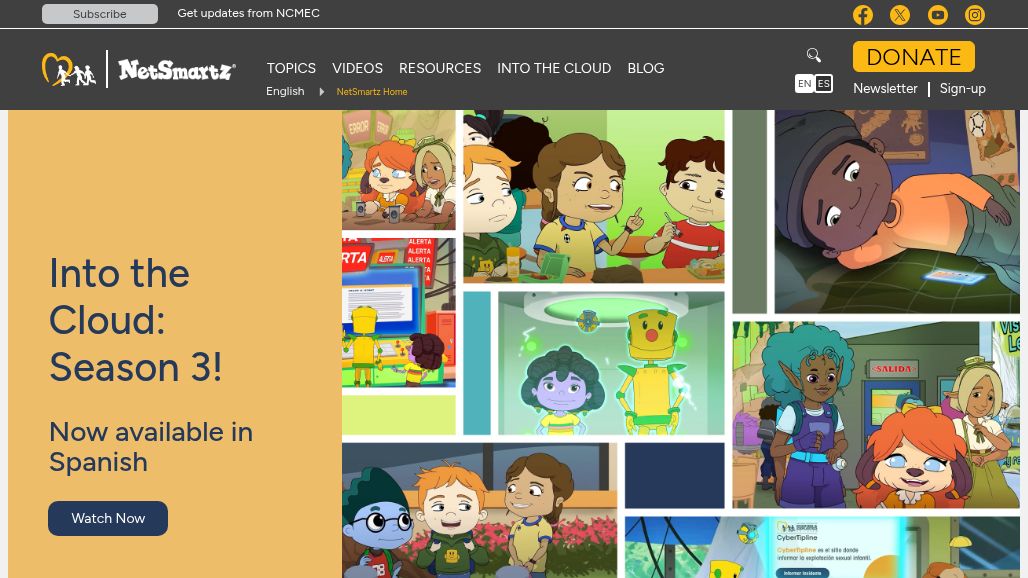
Task: Click the NetSmartz heart logo
Action: pos(68,69)
